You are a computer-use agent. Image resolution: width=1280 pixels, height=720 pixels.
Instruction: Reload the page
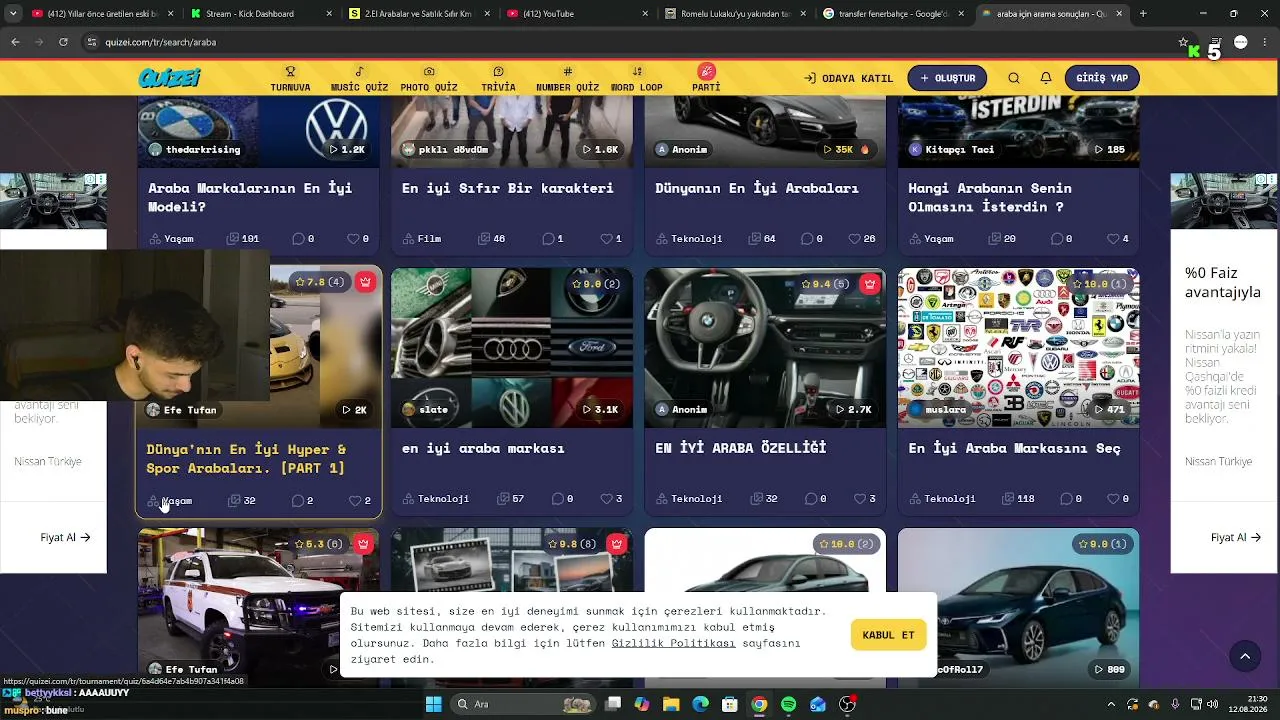63,42
